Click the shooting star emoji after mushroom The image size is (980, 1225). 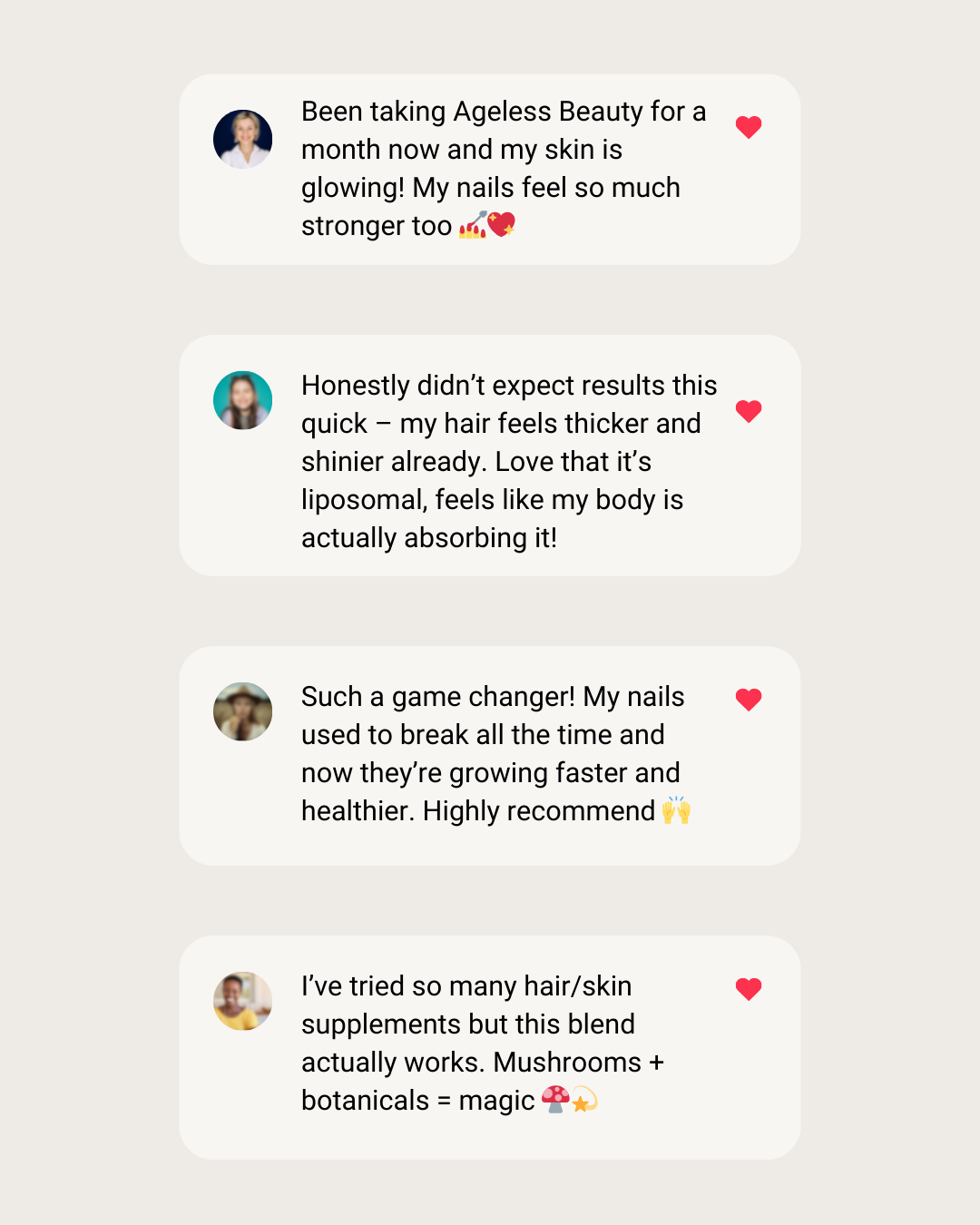tap(583, 1100)
